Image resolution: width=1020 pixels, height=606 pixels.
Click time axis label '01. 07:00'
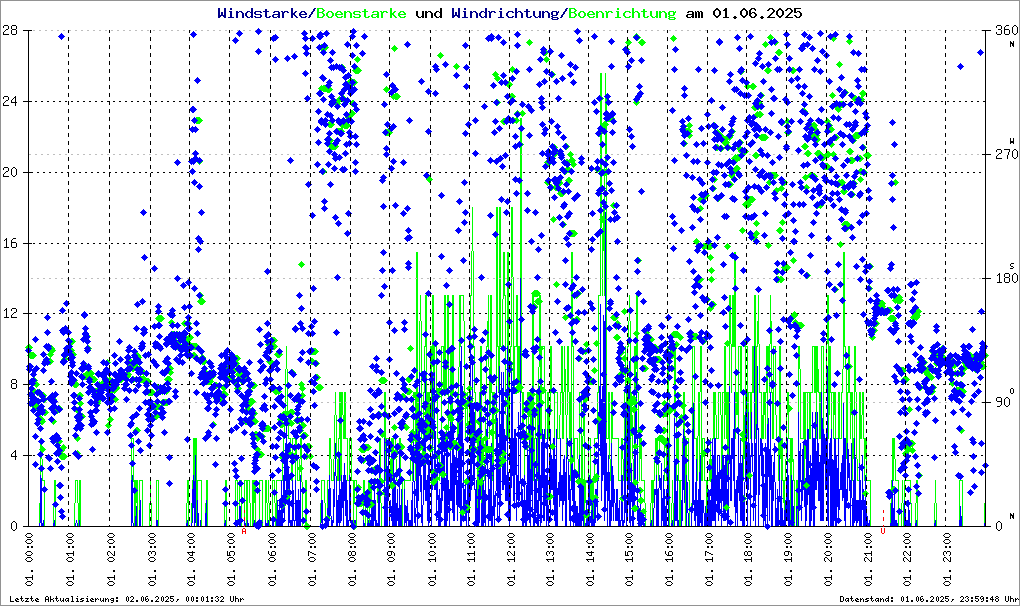pos(311,559)
